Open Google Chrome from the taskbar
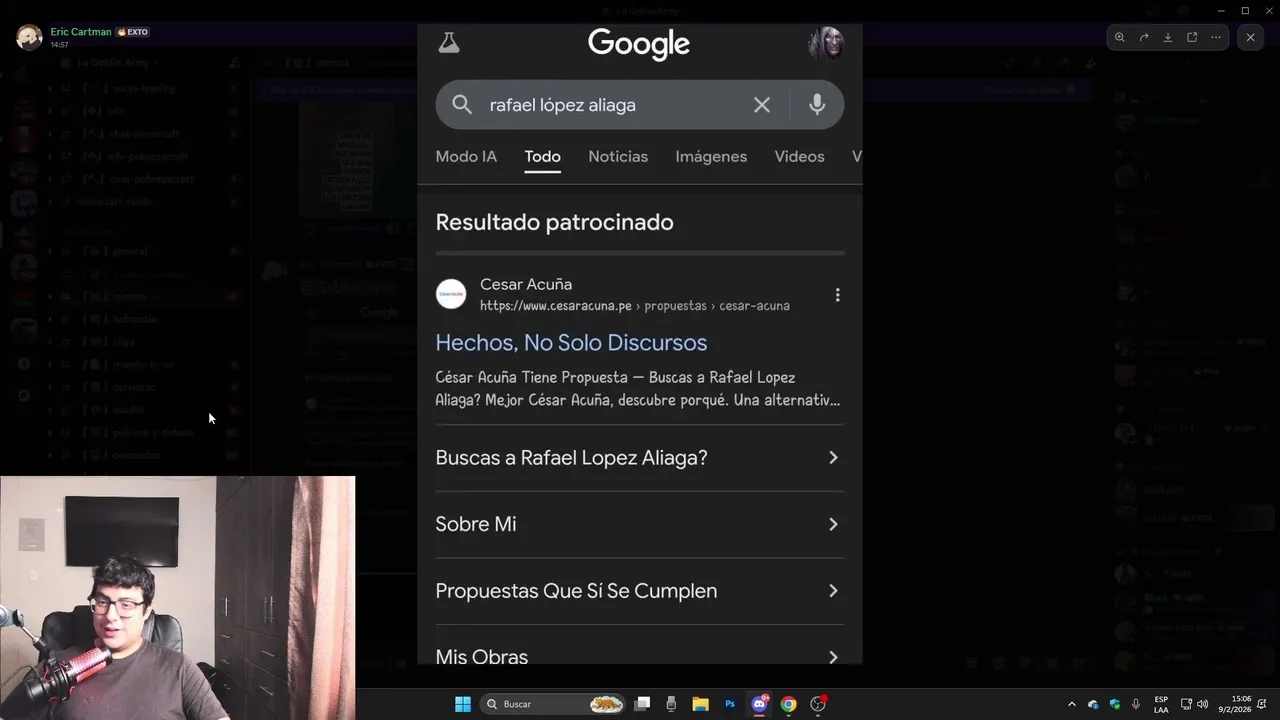This screenshot has height=720, width=1280. pos(788,704)
